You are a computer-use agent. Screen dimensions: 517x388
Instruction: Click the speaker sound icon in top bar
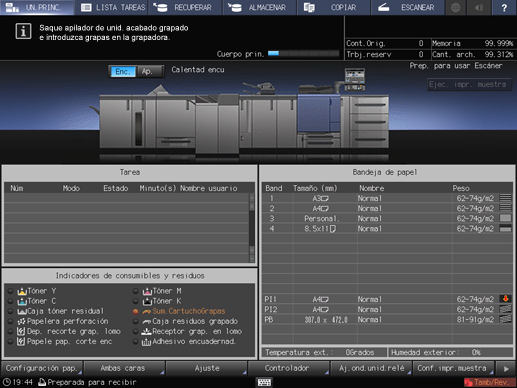(479, 7)
